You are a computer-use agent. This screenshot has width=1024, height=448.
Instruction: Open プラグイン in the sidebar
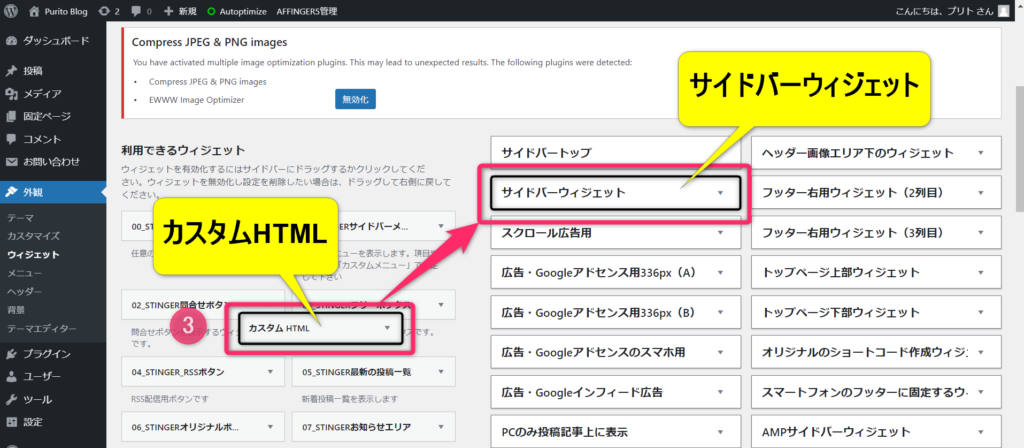point(46,353)
